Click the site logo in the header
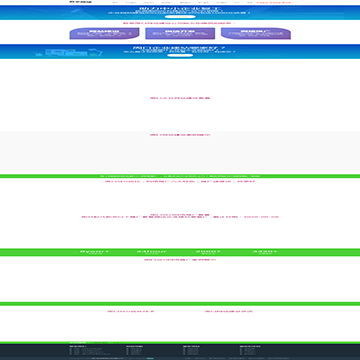The height and width of the screenshot is (360, 360). point(80,2)
